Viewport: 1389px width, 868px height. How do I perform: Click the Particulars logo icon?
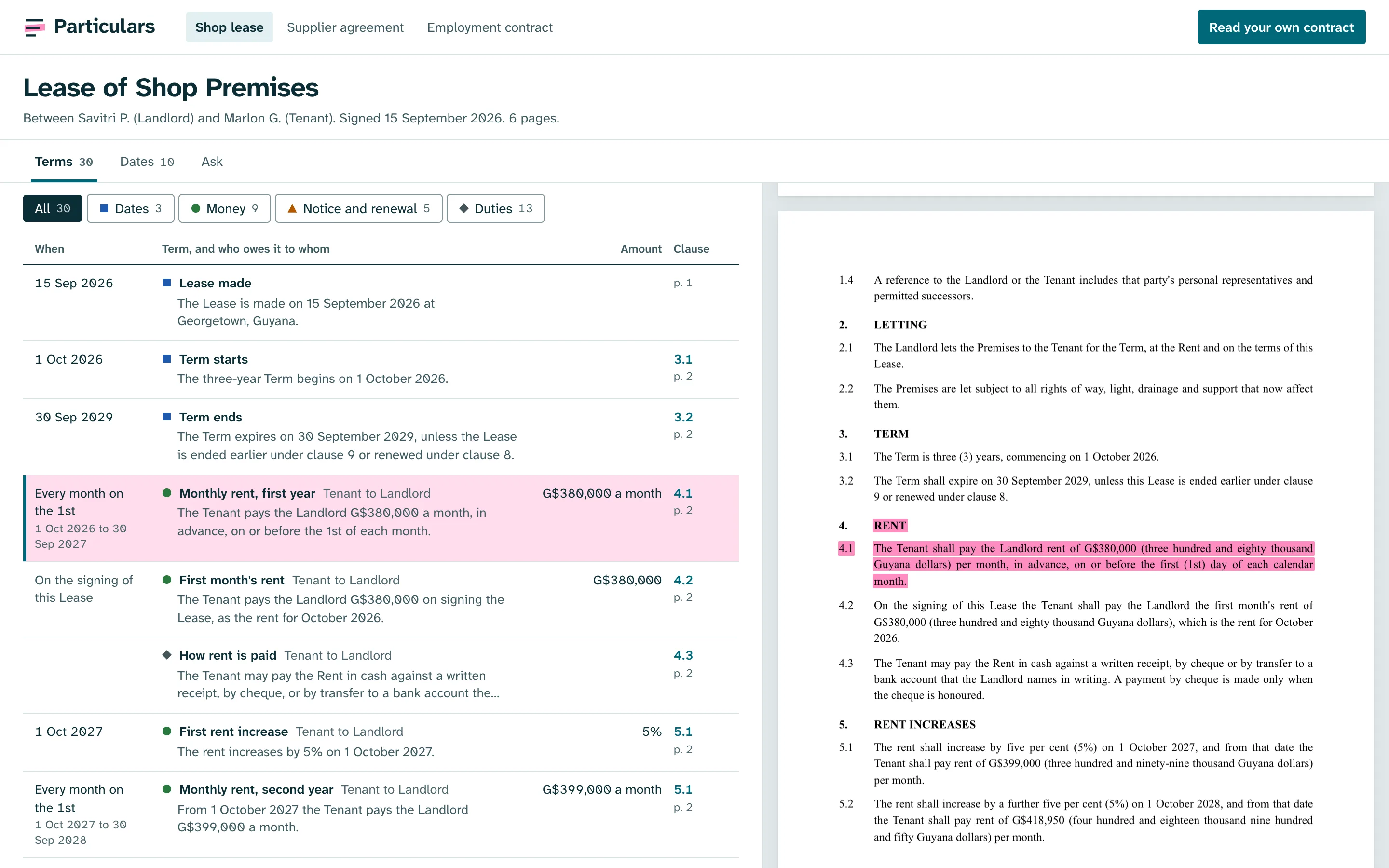click(34, 27)
